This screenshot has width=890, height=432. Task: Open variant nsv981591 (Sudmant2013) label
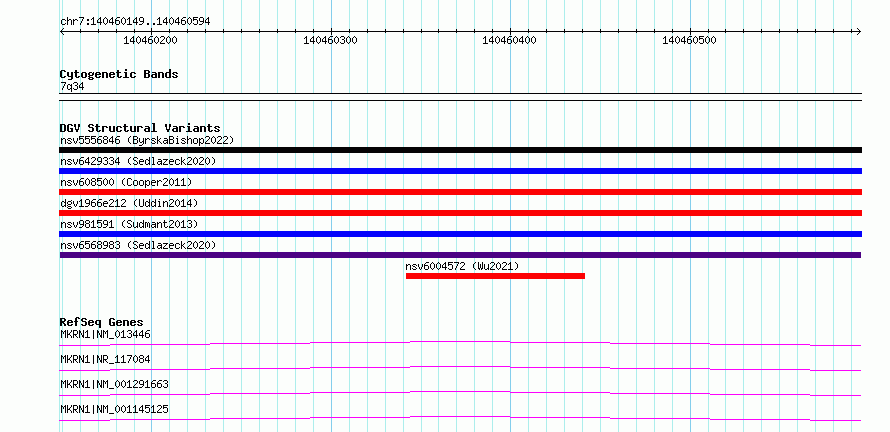[129, 224]
